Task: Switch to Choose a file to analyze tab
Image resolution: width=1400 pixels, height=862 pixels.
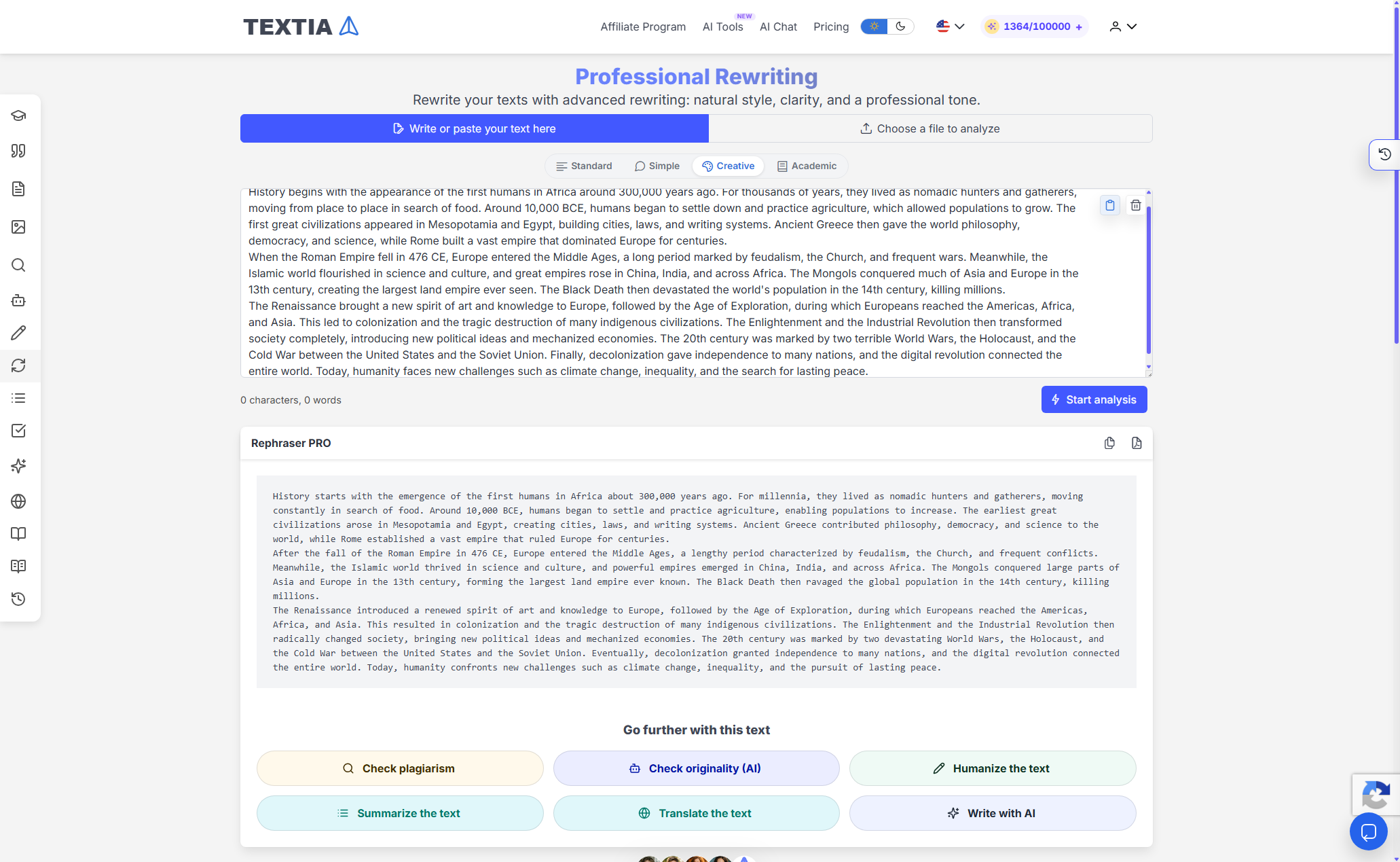Action: tap(930, 128)
